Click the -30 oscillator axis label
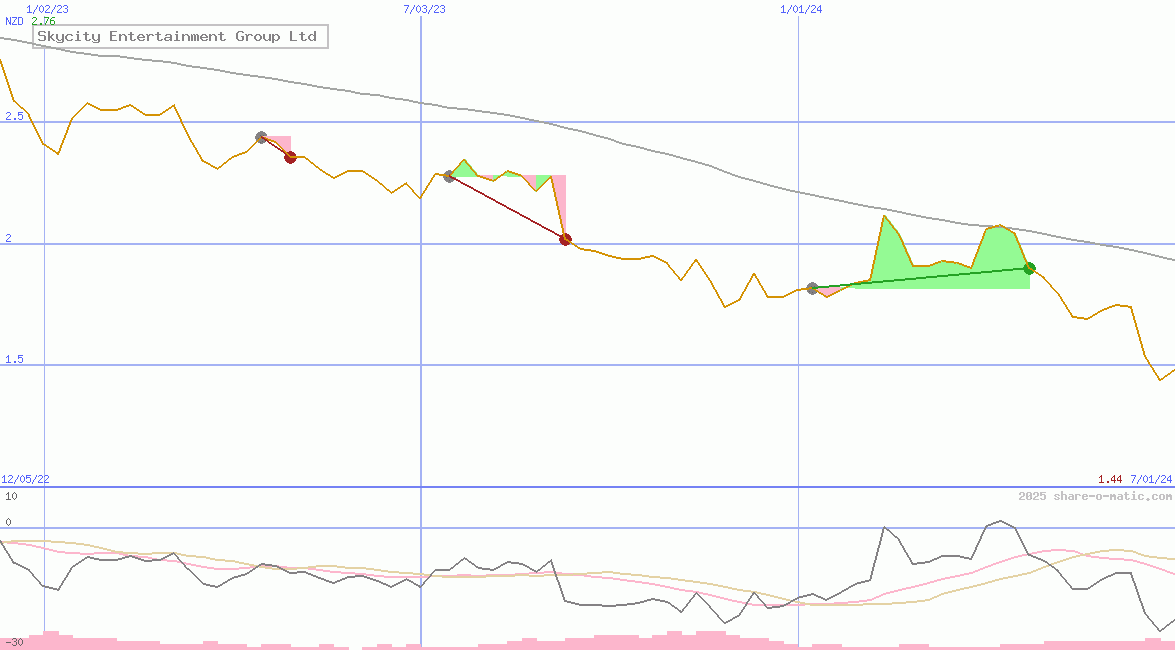Image resolution: width=1175 pixels, height=650 pixels. point(13,641)
